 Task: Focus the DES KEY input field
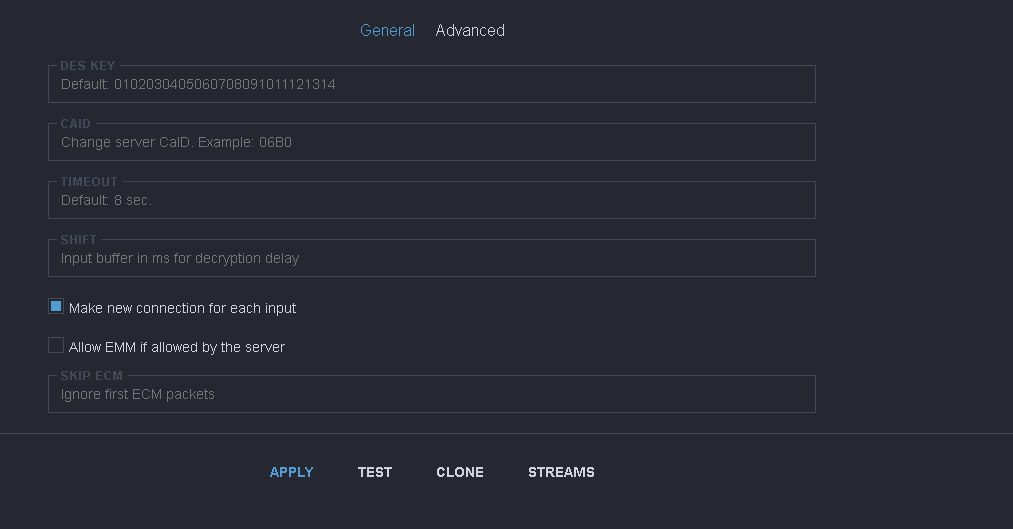pyautogui.click(x=432, y=84)
